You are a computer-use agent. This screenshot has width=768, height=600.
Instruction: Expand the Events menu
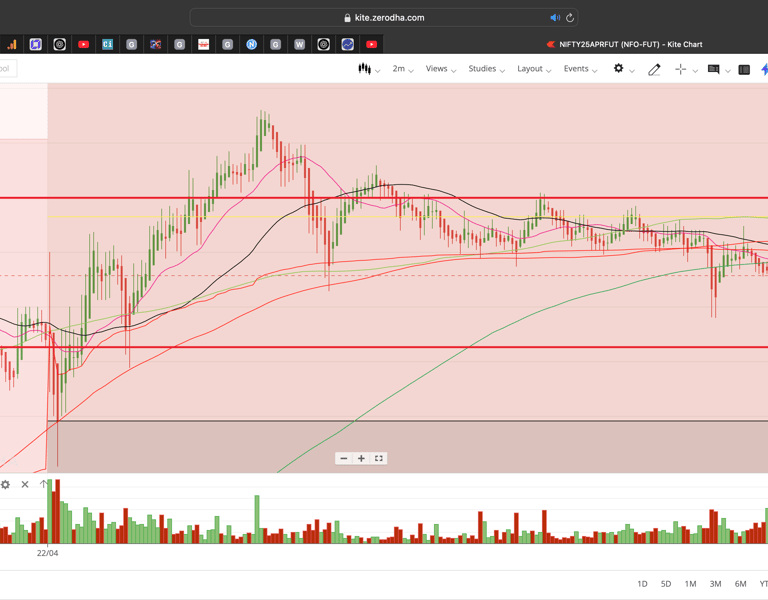580,69
